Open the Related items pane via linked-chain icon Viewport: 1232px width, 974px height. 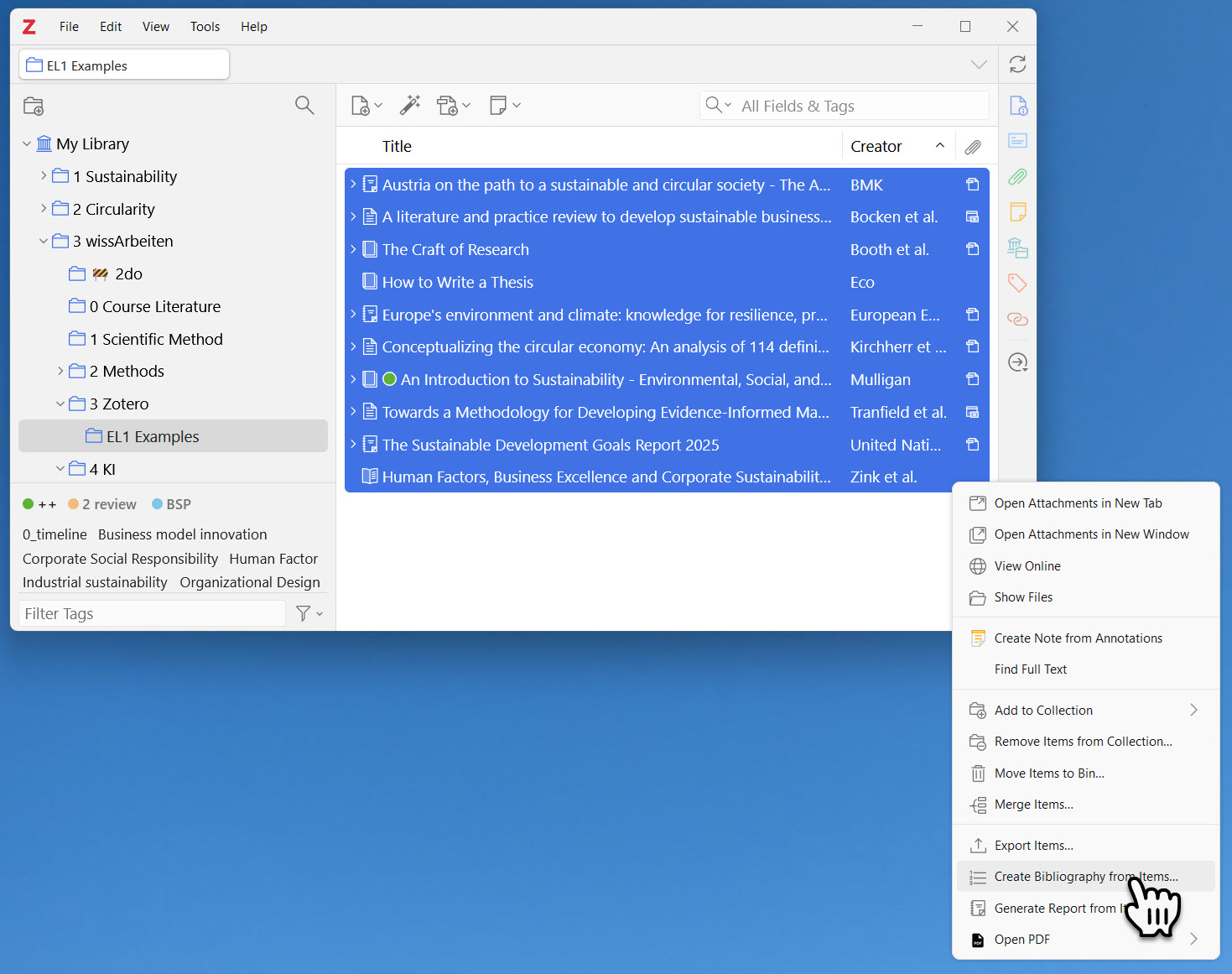[x=1017, y=320]
